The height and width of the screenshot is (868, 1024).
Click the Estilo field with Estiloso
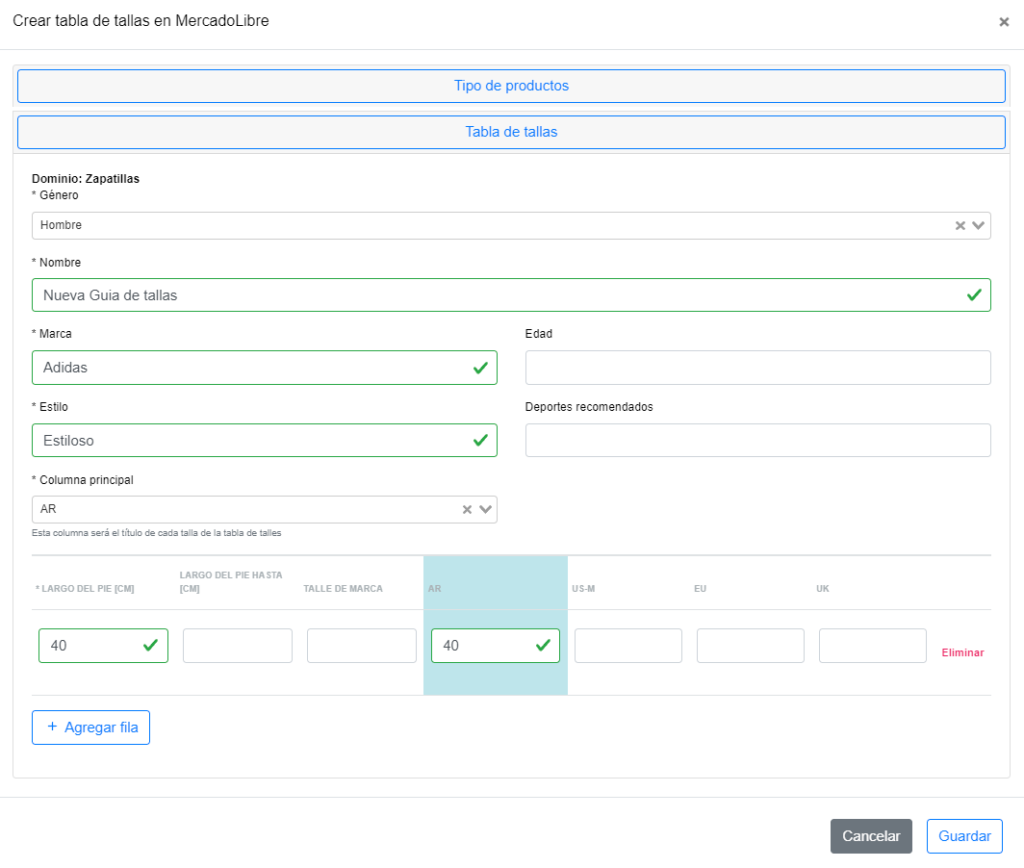[x=264, y=440]
